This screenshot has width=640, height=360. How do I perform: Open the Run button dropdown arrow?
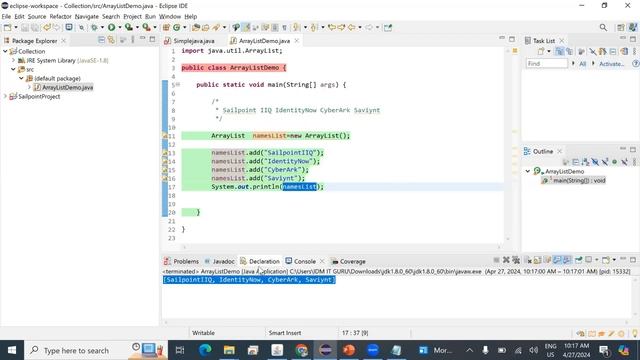pos(119,27)
